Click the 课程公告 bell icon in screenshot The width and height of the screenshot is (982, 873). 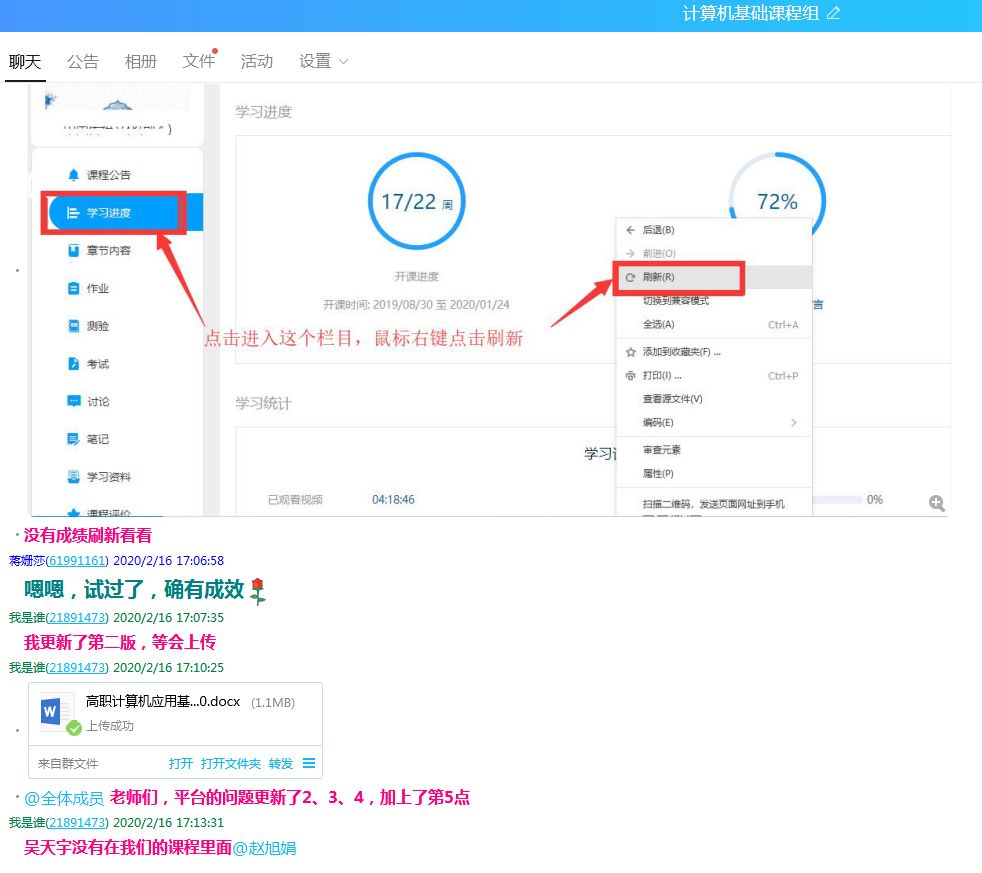[x=73, y=175]
